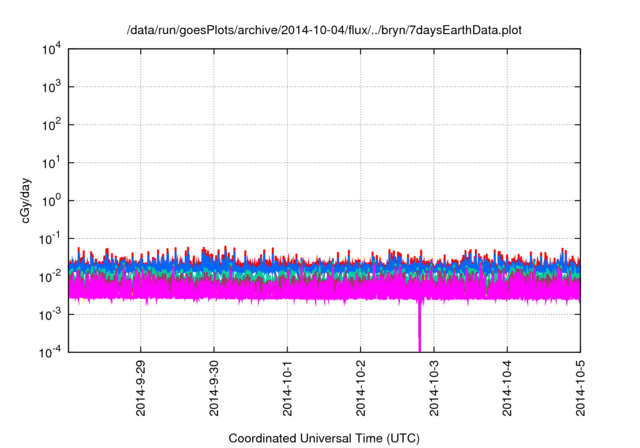Viewport: 640px width, 448px height.
Task: Click the plot title file path
Action: [x=324, y=31]
